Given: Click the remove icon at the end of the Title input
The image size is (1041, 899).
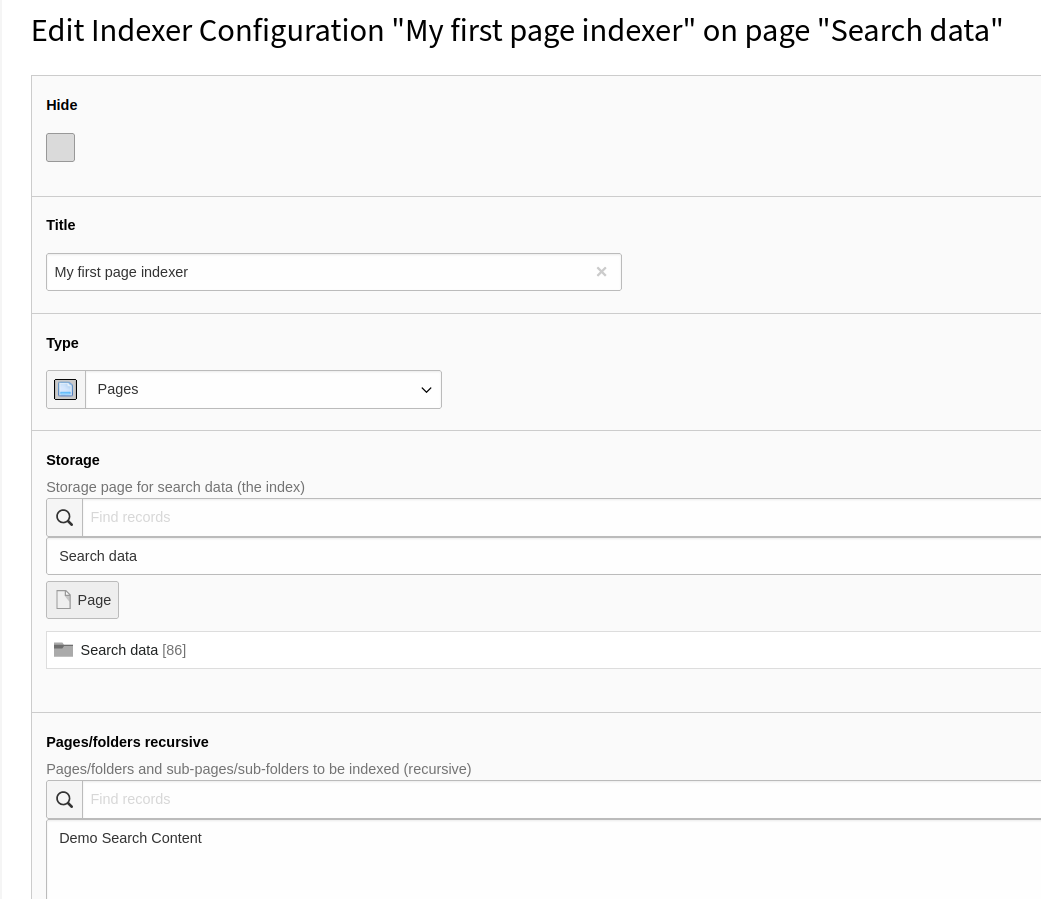Looking at the screenshot, I should (601, 271).
